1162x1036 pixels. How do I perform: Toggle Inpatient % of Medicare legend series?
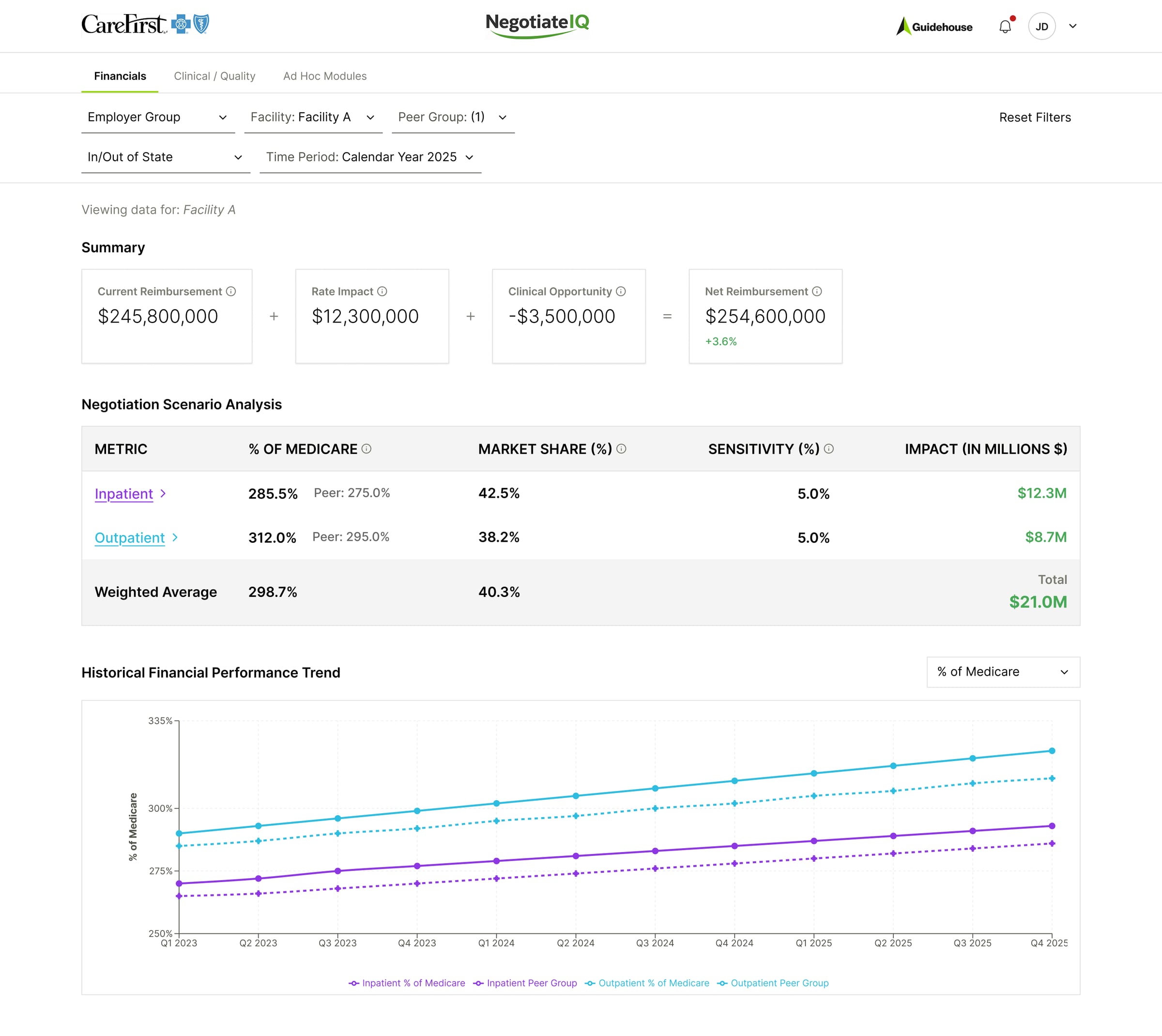tap(407, 983)
